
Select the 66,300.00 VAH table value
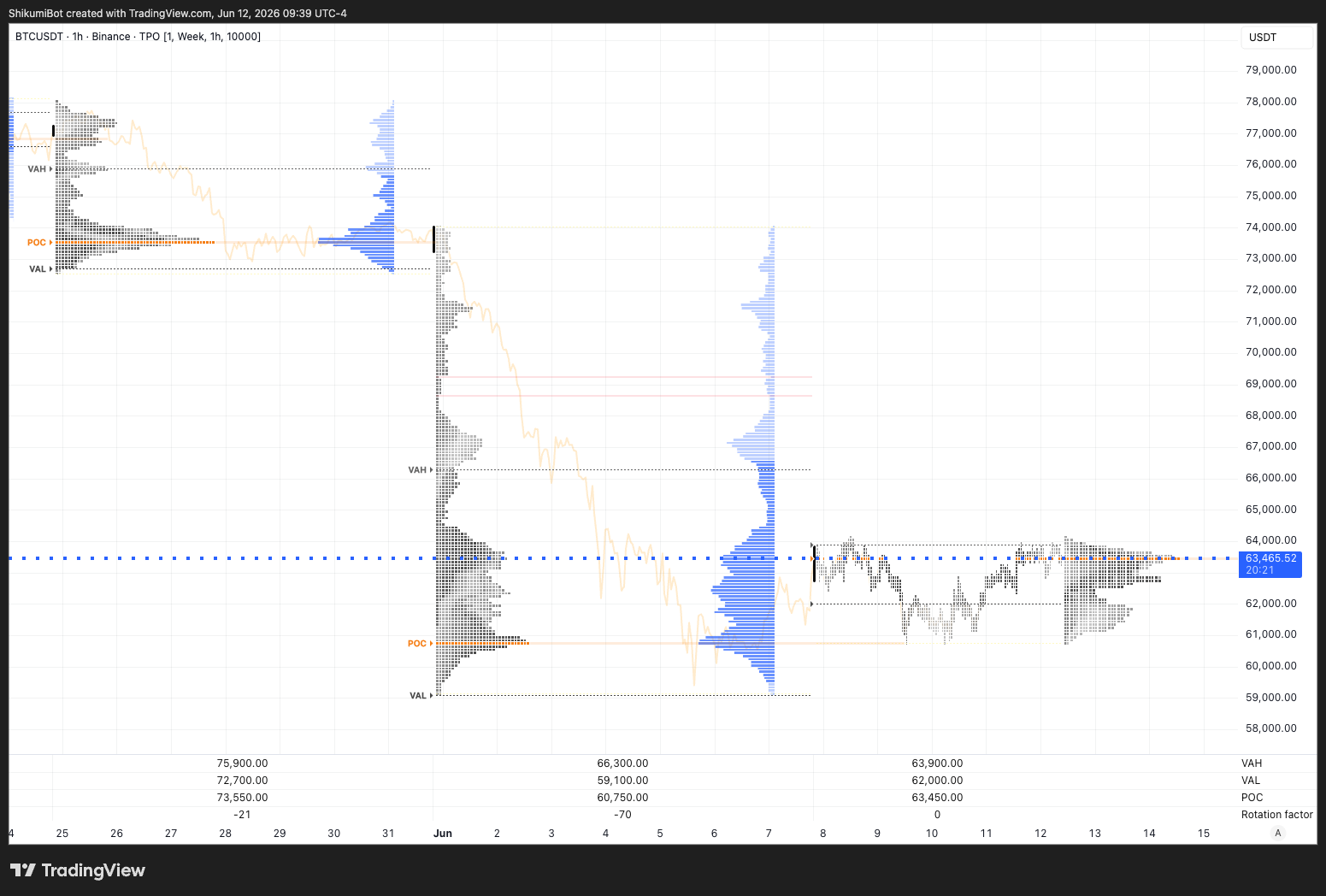pos(622,763)
